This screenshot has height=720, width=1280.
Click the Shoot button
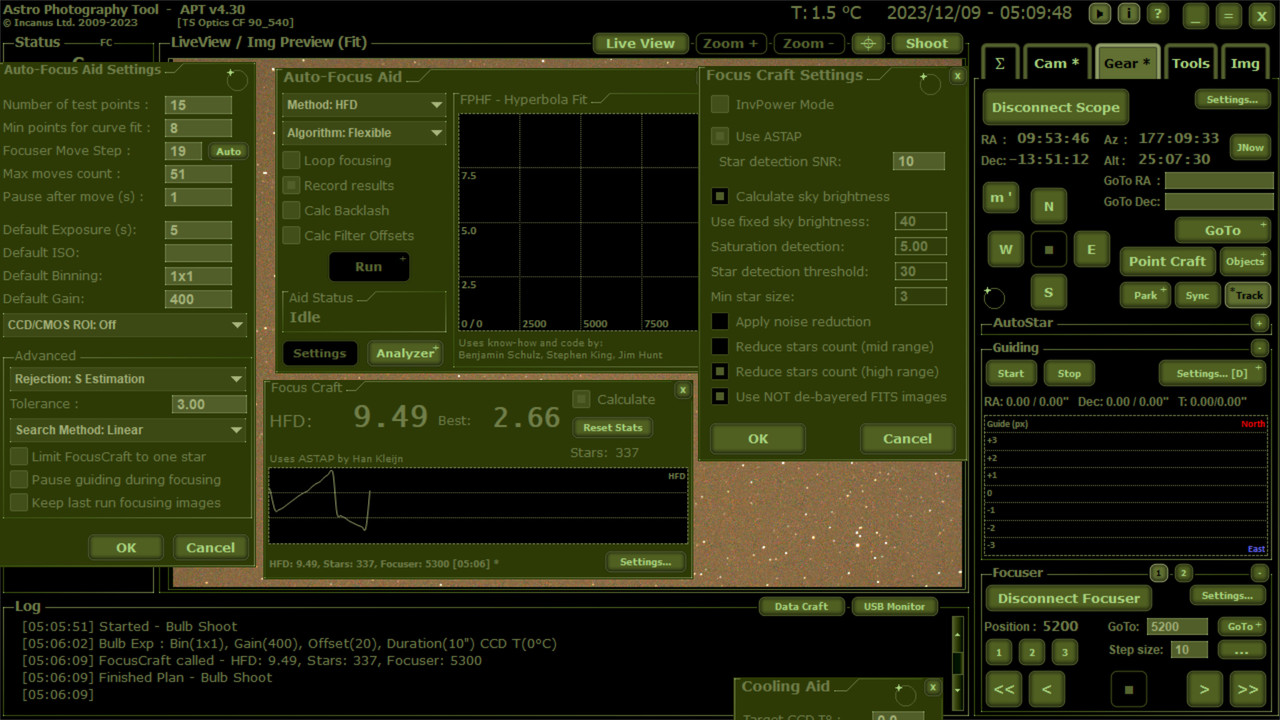(927, 43)
